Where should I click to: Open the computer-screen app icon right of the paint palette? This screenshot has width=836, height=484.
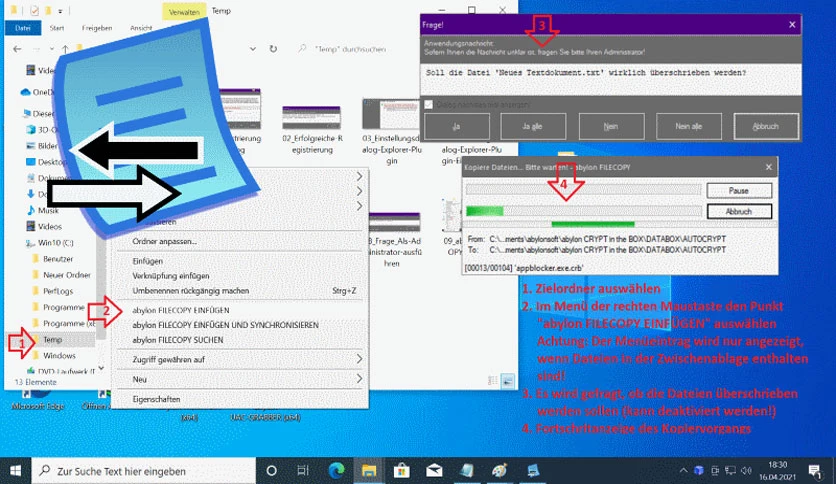(x=533, y=471)
